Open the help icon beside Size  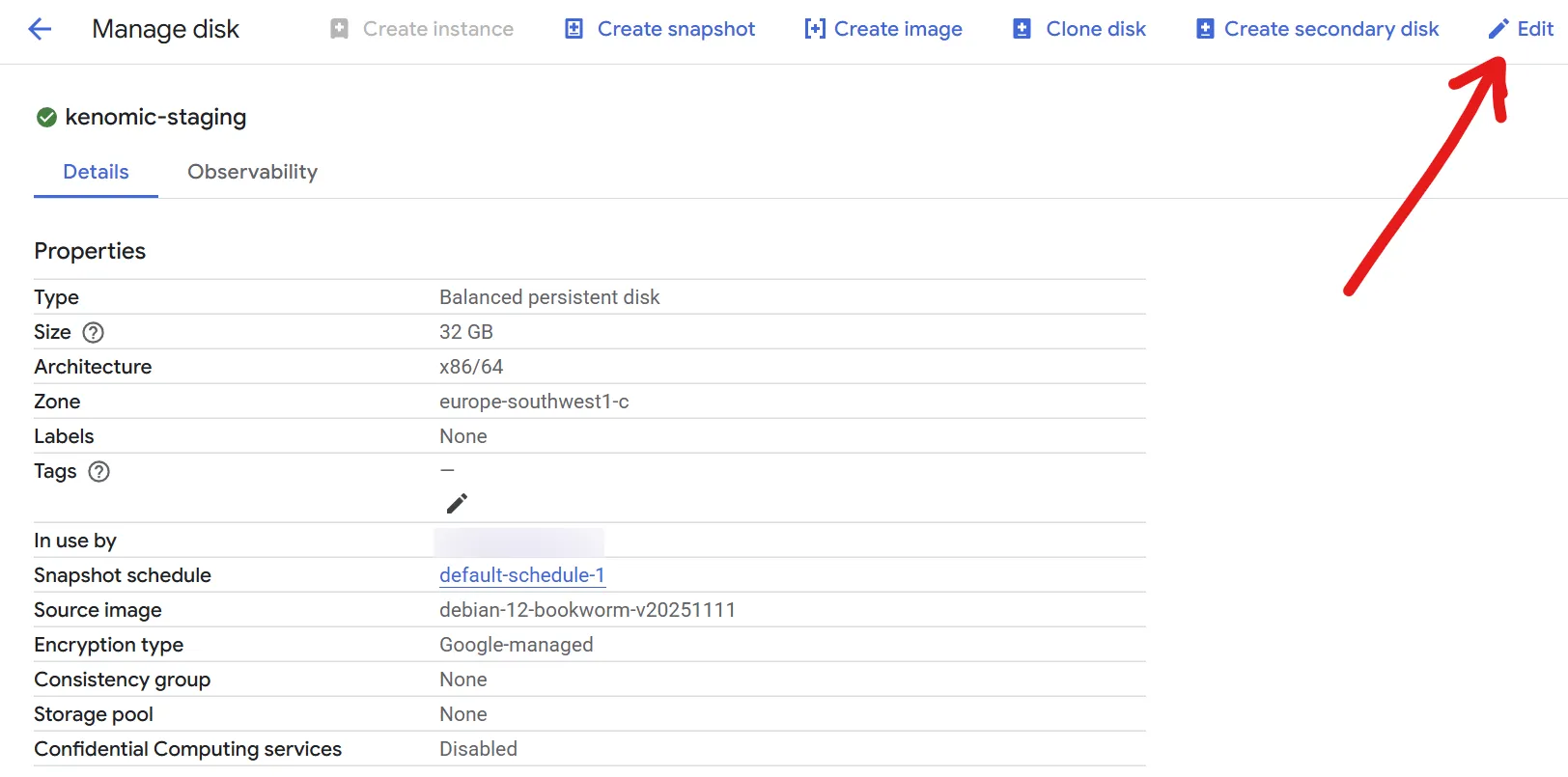tap(93, 333)
